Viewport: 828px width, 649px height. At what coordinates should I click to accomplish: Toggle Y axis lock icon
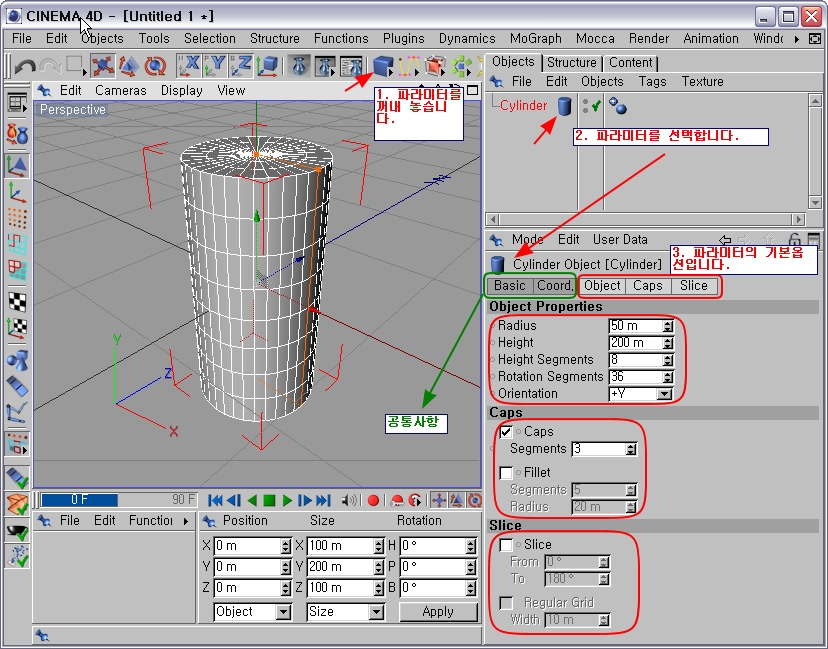click(x=215, y=66)
